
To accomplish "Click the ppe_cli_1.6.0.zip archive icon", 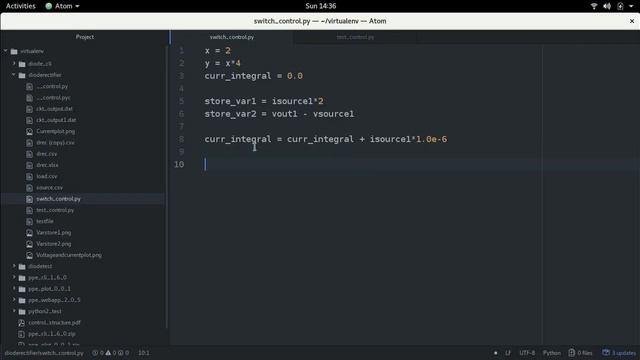I will (x=21, y=334).
